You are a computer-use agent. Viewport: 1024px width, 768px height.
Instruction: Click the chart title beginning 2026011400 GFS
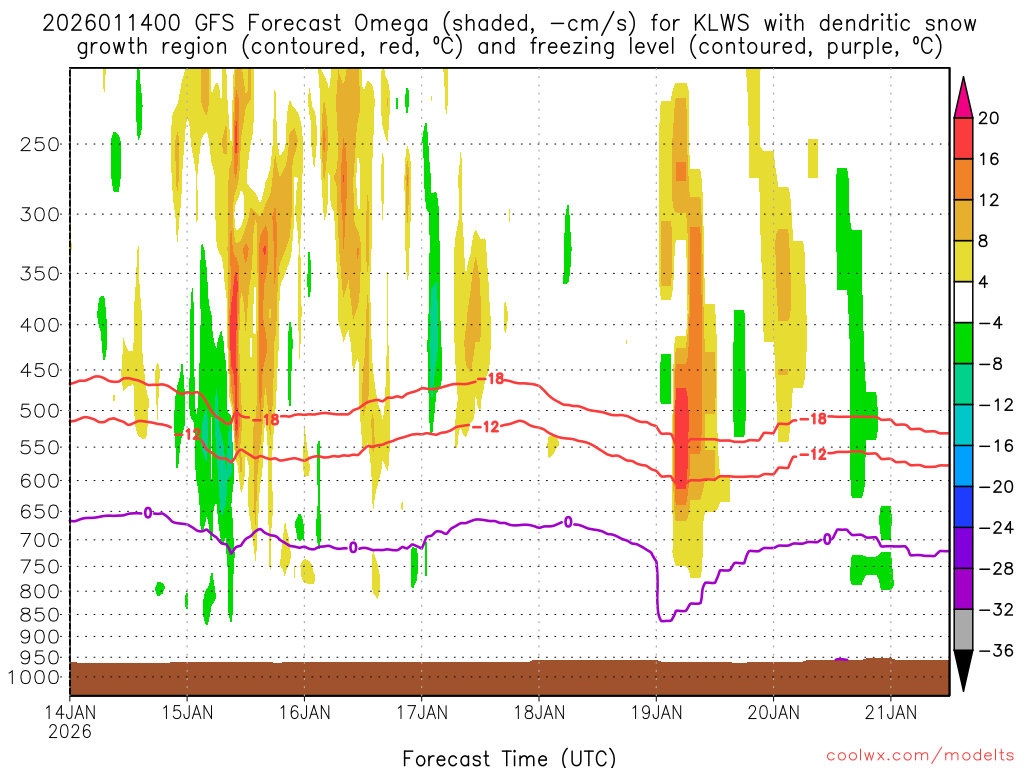(x=509, y=24)
